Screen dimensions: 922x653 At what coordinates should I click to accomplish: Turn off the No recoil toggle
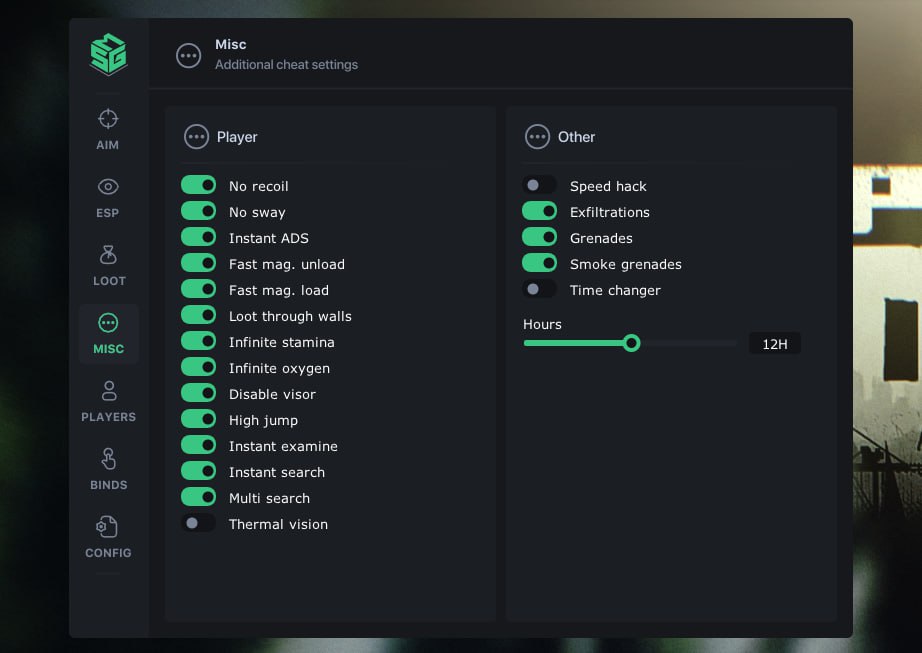[198, 186]
